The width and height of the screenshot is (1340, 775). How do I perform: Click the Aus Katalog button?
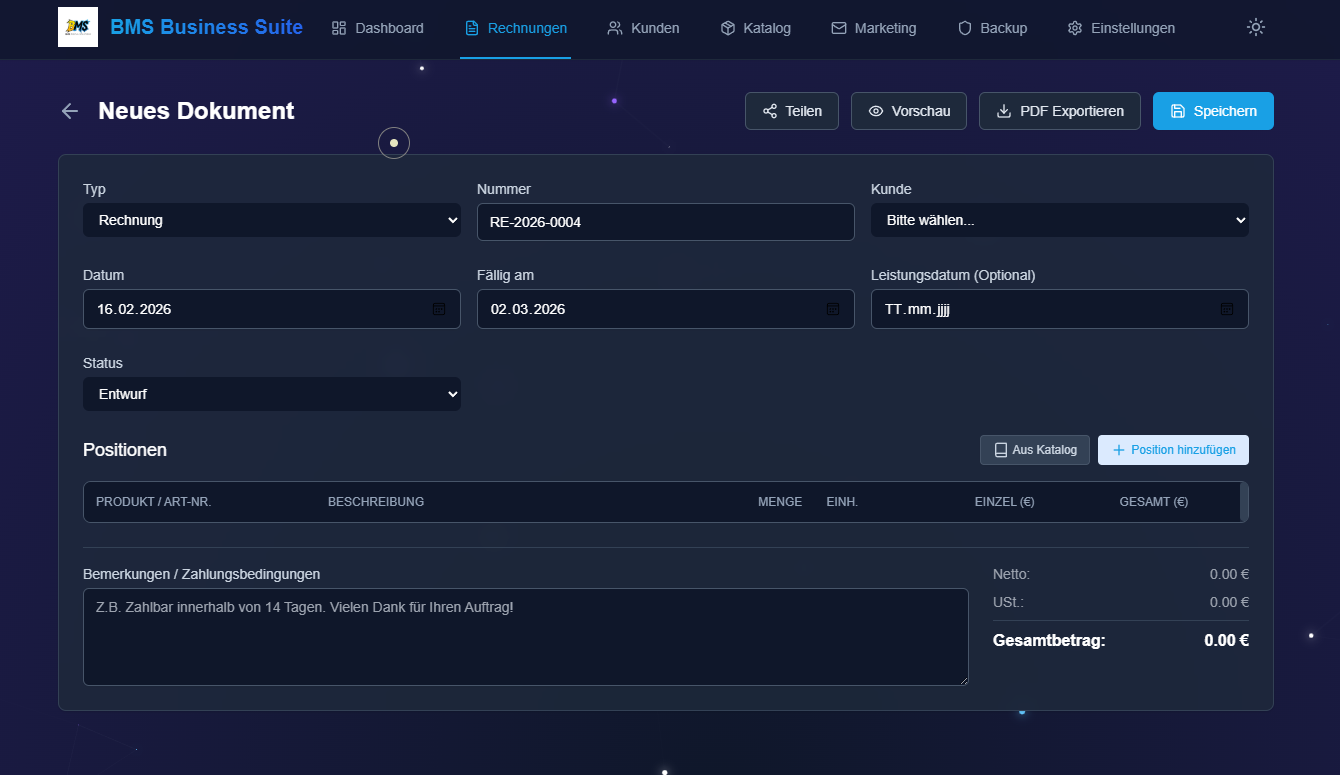click(1034, 450)
